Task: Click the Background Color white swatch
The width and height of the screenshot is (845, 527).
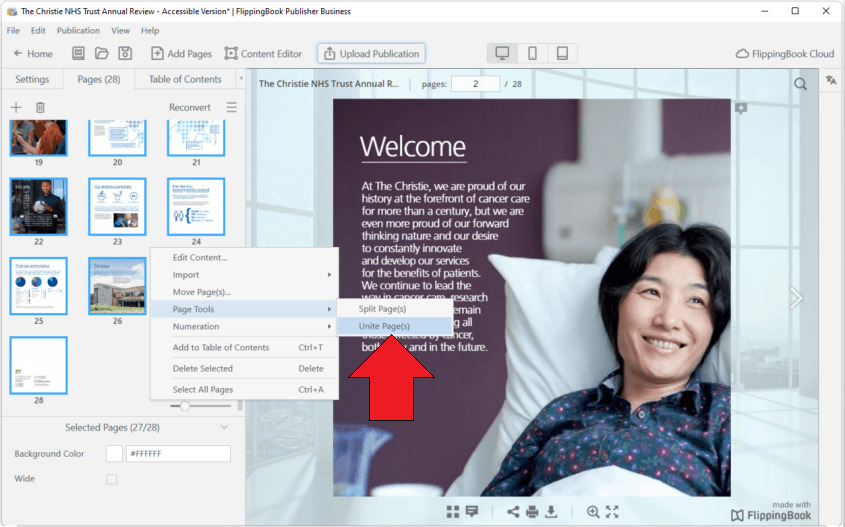Action: [x=114, y=454]
